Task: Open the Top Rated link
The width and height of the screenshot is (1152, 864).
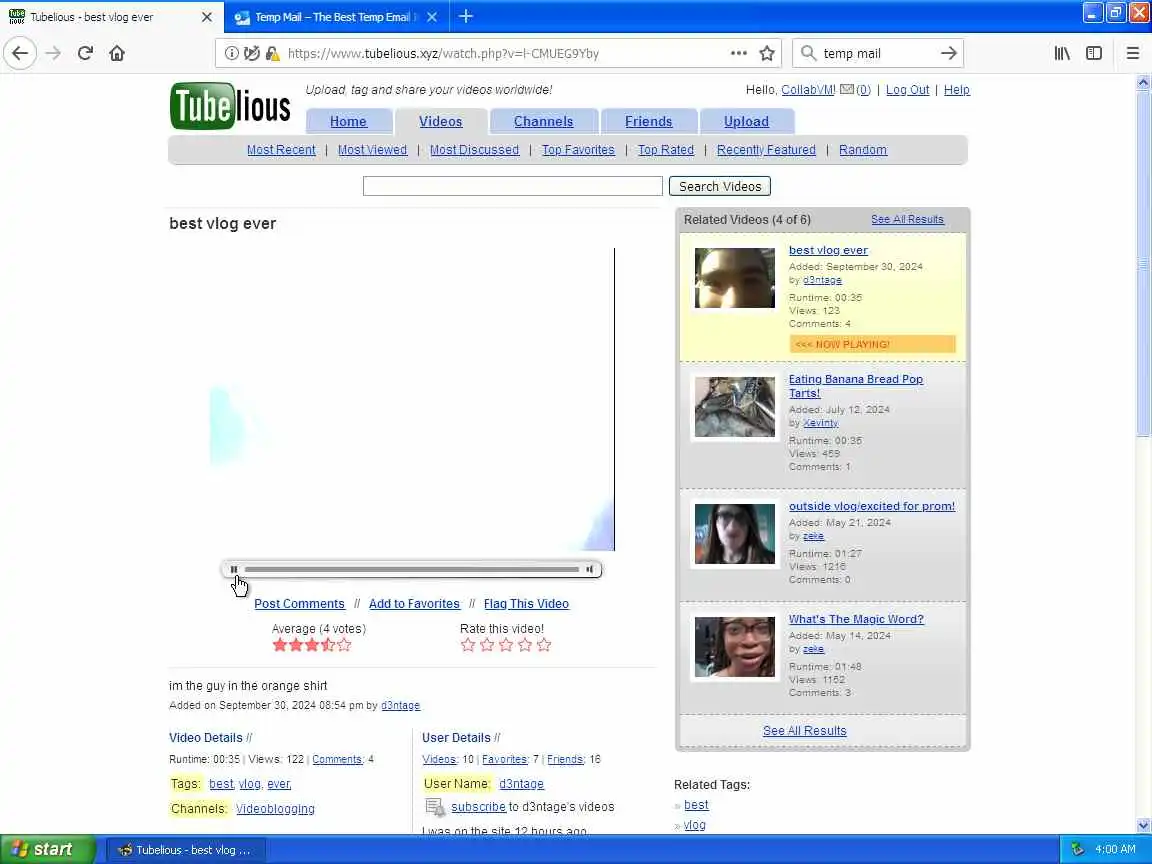Action: [666, 150]
